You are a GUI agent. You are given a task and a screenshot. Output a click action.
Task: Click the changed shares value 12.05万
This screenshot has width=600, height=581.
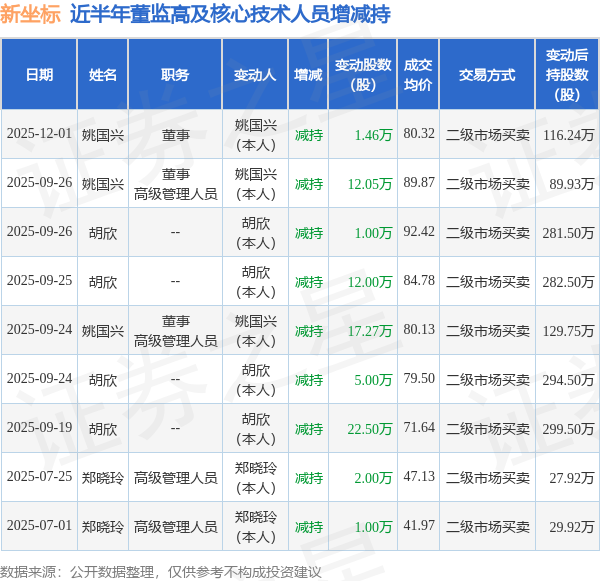[x=370, y=184]
